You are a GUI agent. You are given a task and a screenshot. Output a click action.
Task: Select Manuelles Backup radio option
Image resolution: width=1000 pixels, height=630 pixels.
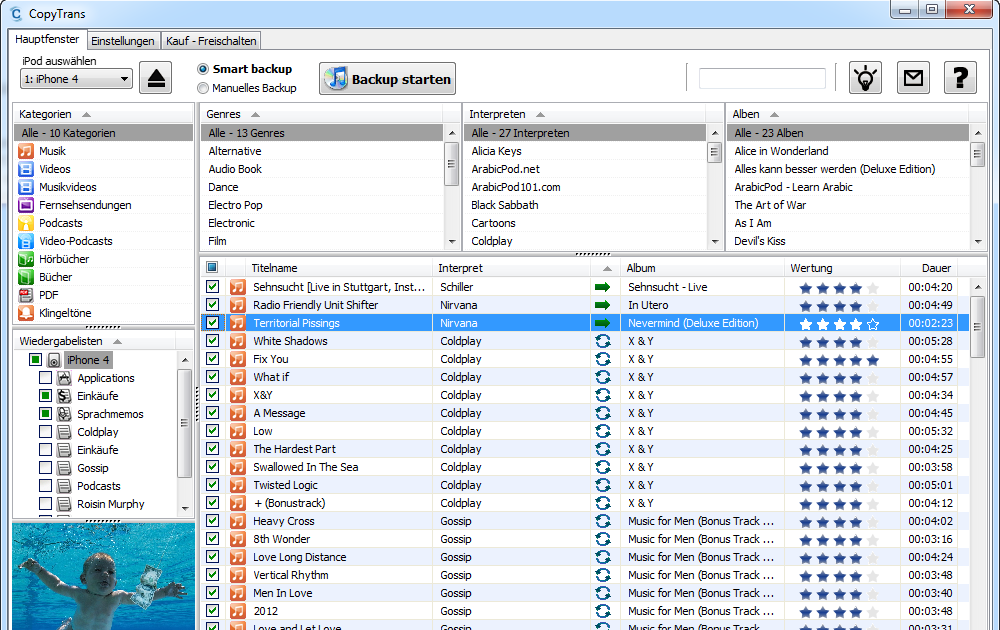click(203, 88)
